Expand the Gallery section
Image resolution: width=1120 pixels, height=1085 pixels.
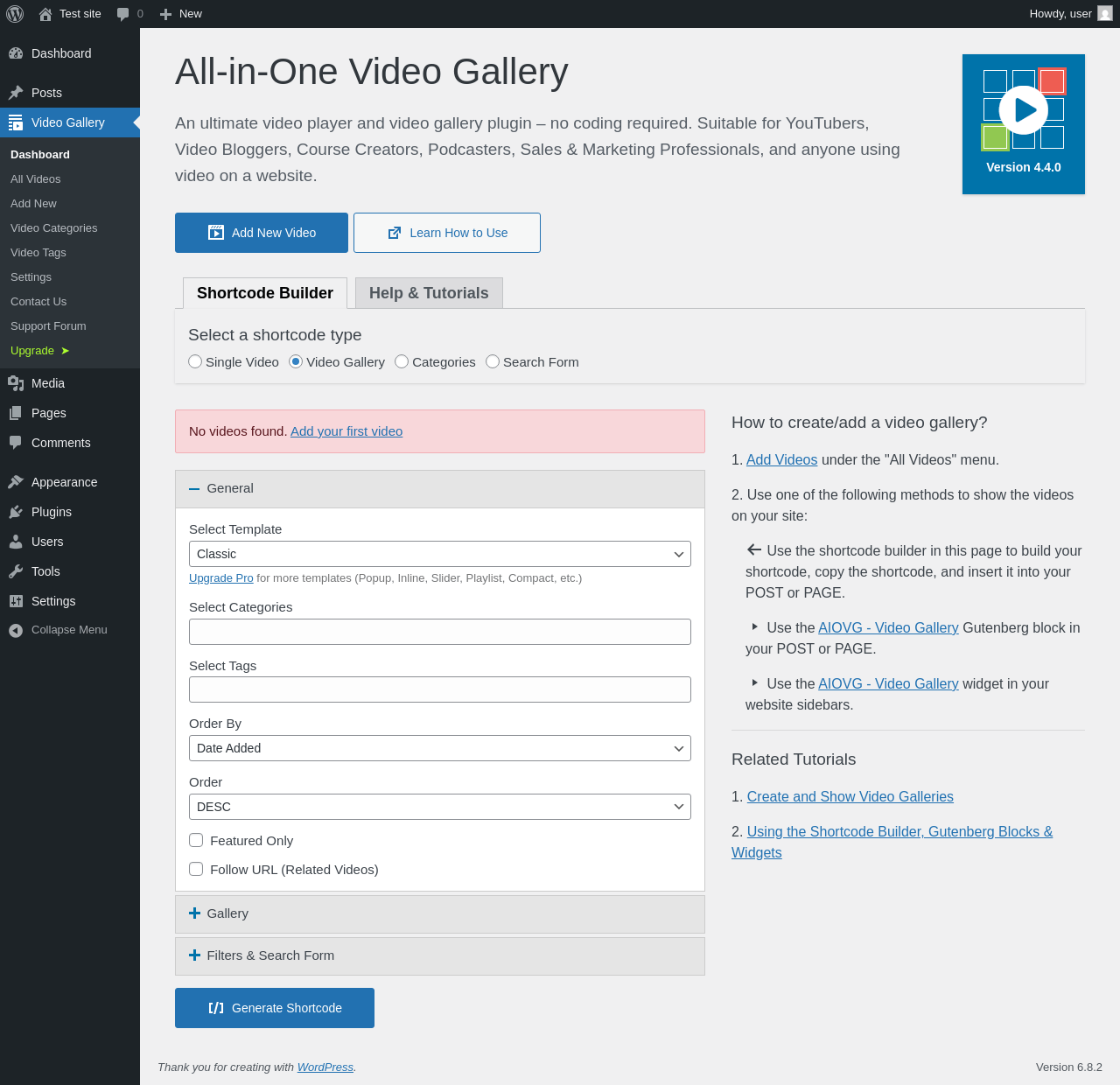440,914
